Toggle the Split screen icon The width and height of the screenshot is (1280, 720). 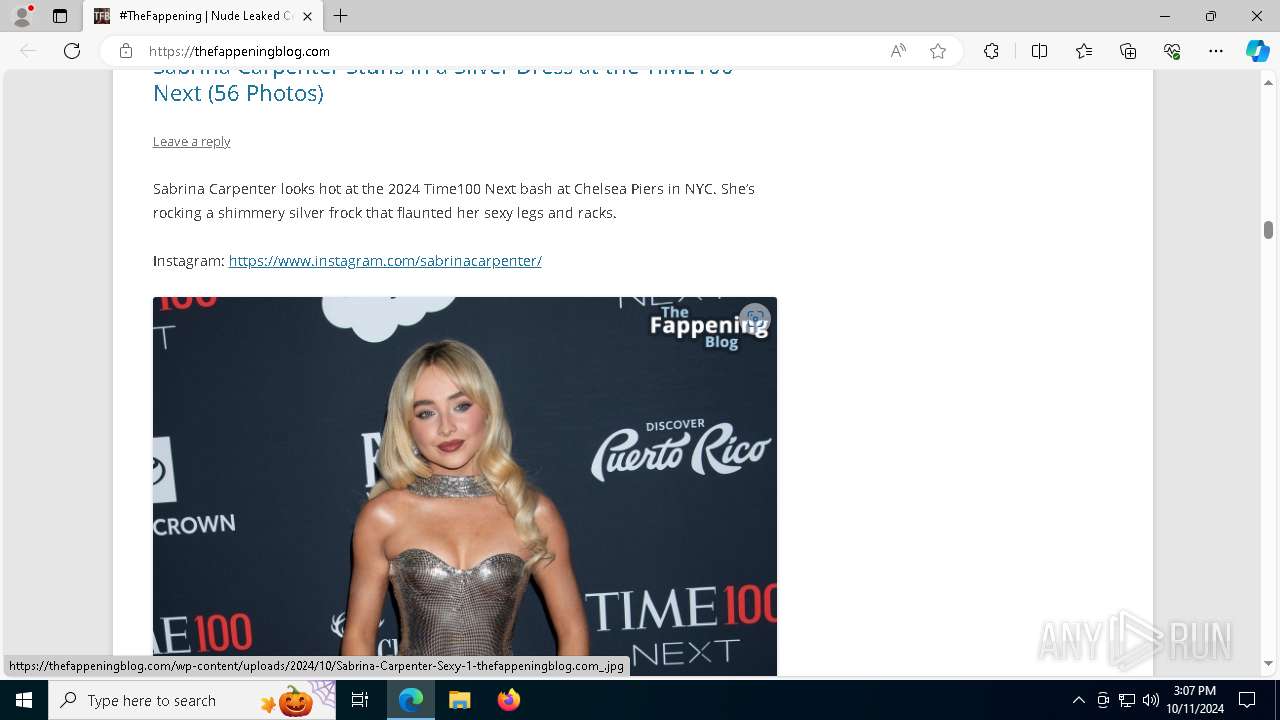click(x=1039, y=51)
